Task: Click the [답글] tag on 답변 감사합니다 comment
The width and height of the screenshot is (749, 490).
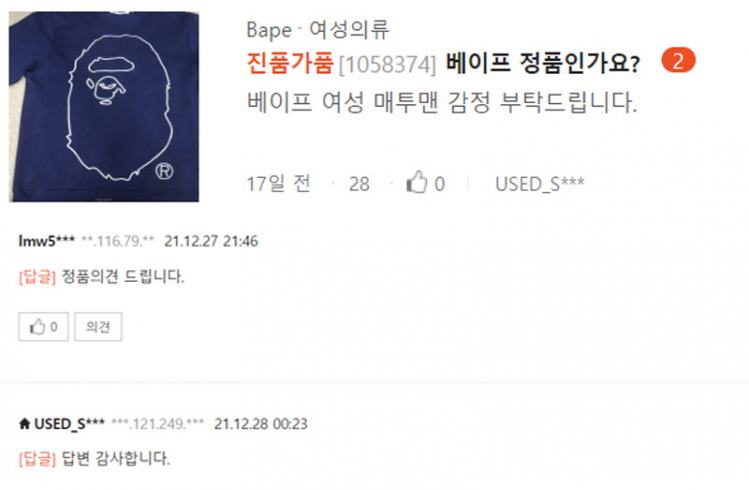Action: click(x=37, y=459)
